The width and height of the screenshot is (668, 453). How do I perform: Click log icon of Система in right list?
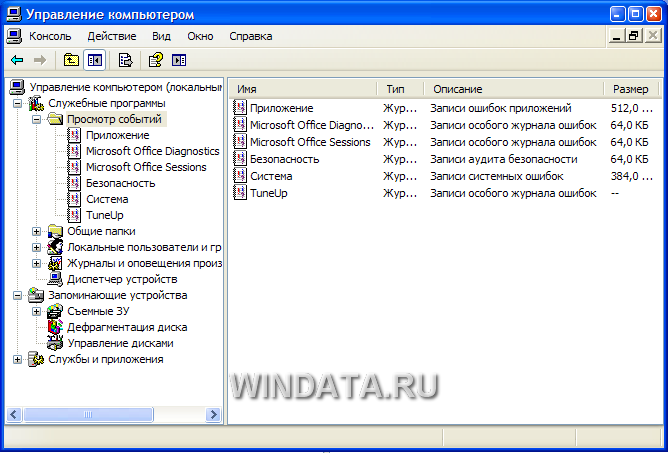(x=240, y=176)
